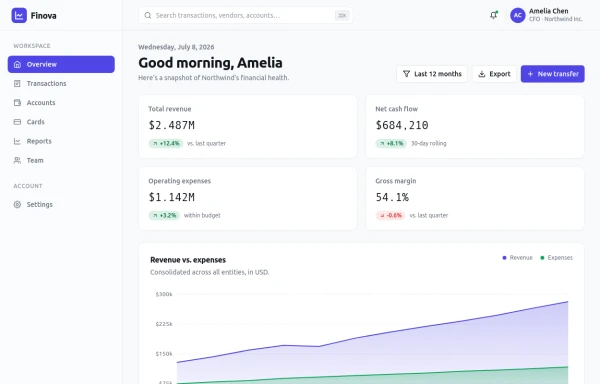This screenshot has width=600, height=384.
Task: Open Last 12 months filter dropdown
Action: click(432, 74)
